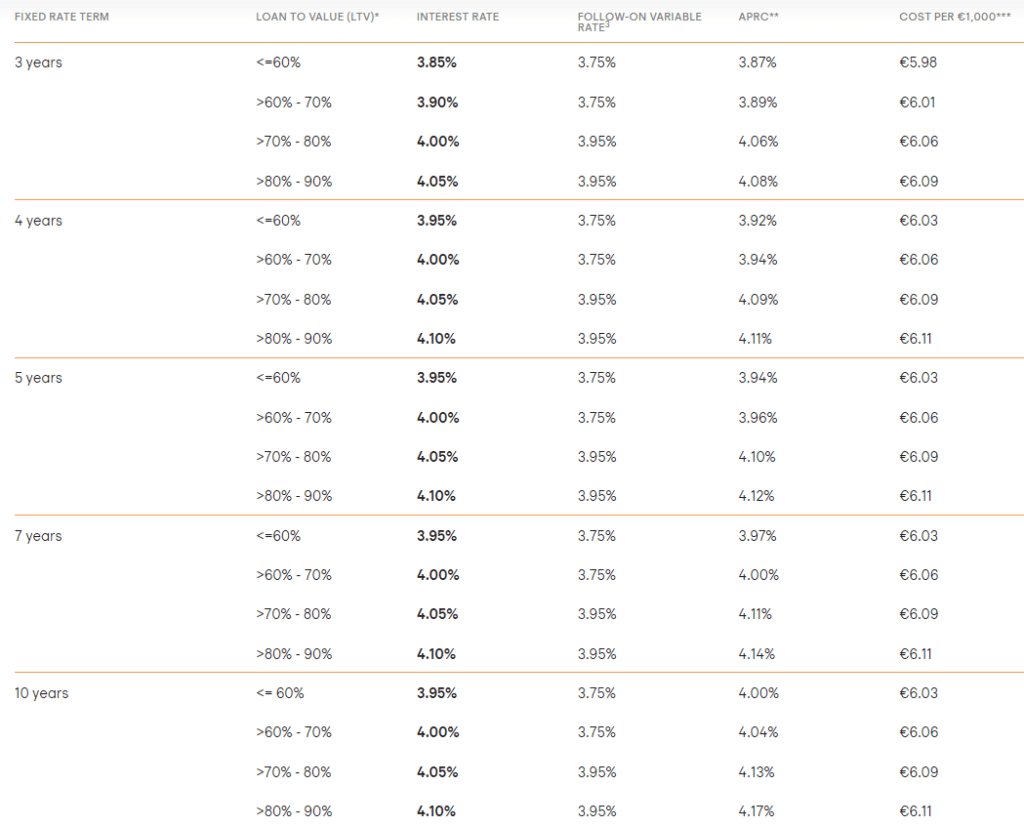Click the €5.98 cost value
Viewport: 1024px width, 827px height.
point(918,63)
